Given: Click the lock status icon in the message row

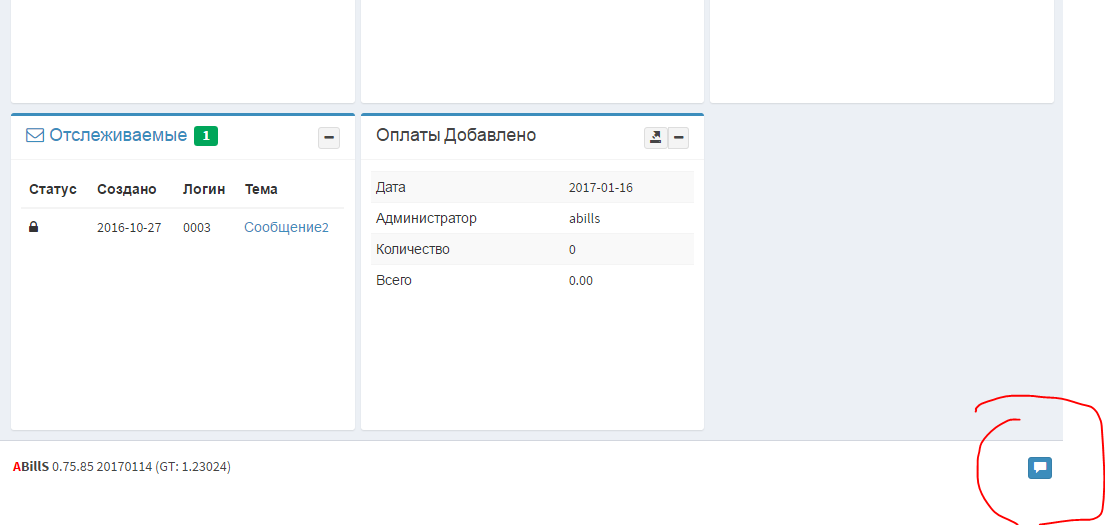Looking at the screenshot, I should point(34,227).
